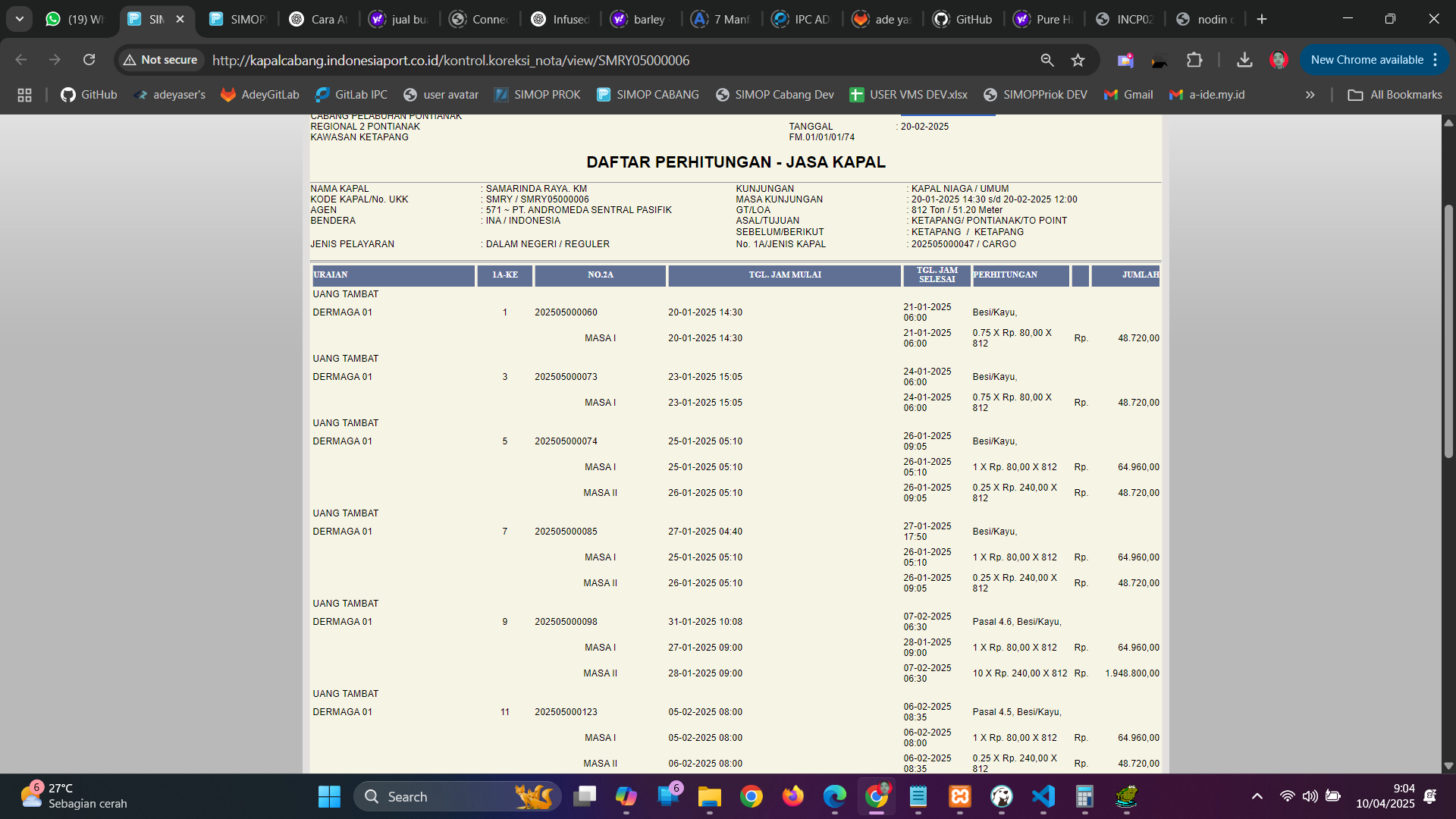The height and width of the screenshot is (819, 1456).
Task: Switch to the Cara At tab
Action: point(319,19)
